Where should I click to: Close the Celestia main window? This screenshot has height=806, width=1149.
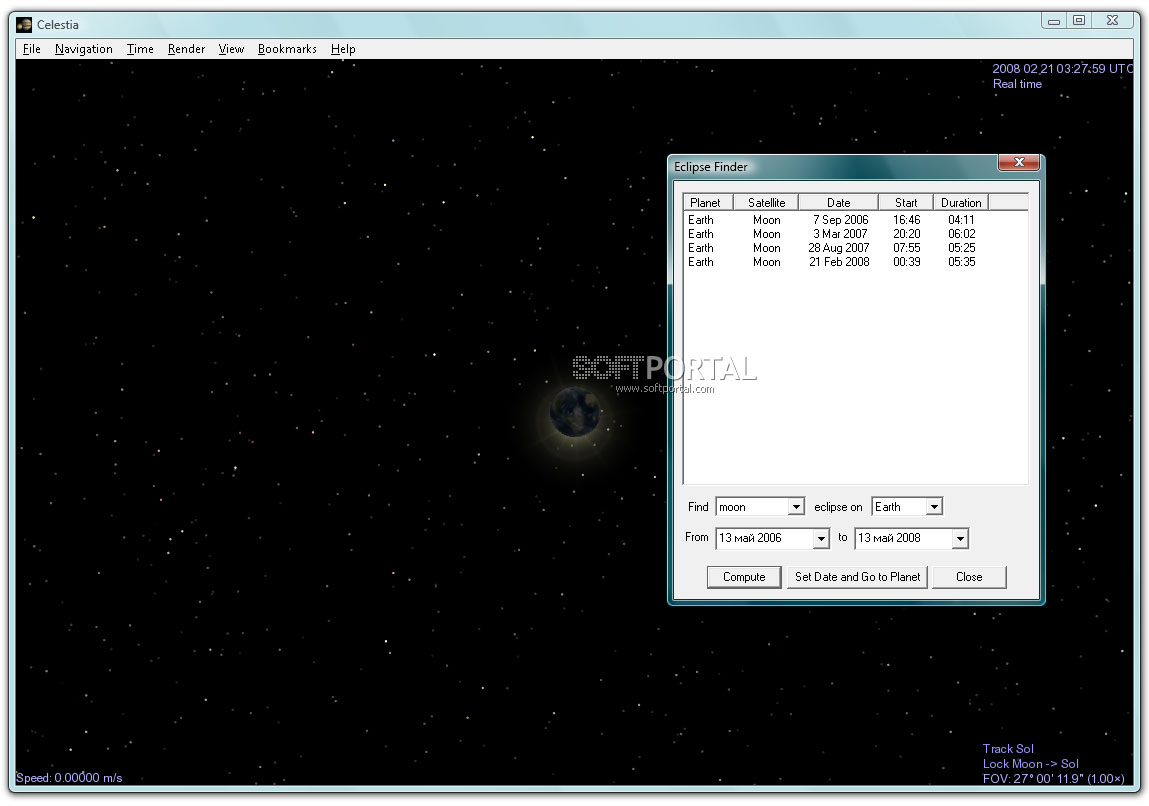(1112, 21)
